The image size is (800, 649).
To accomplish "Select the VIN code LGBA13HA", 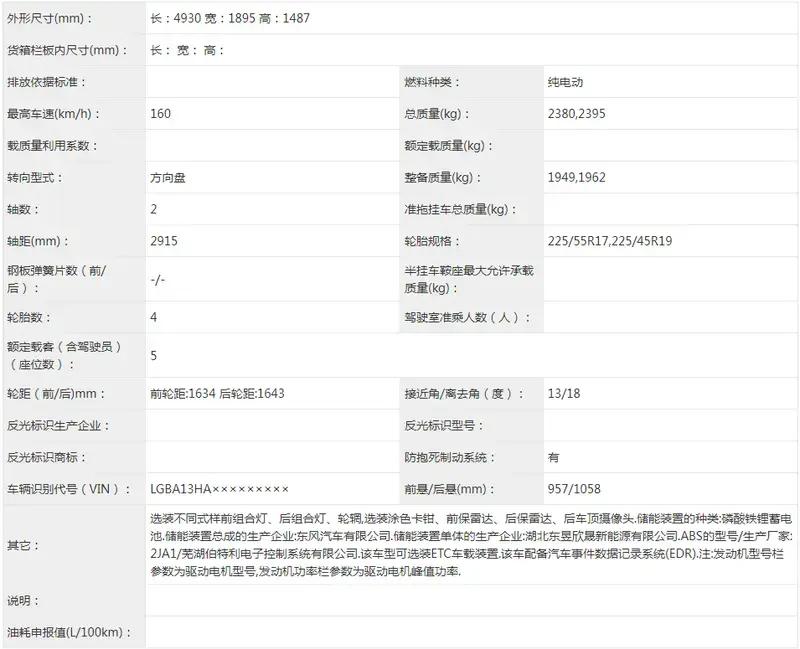I will point(219,488).
